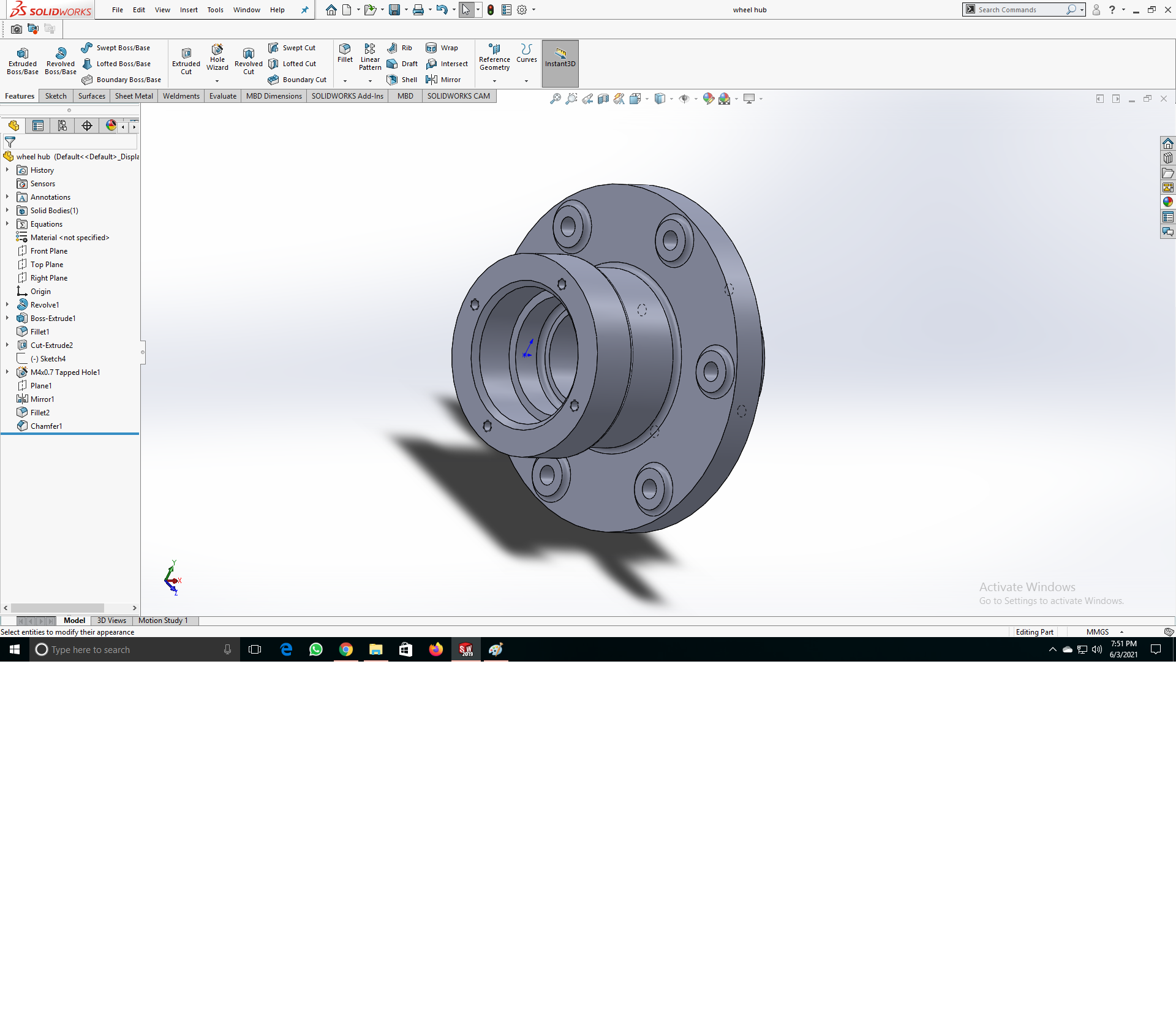
Task: Toggle the traffic-light rebuild icon
Action: 491,10
